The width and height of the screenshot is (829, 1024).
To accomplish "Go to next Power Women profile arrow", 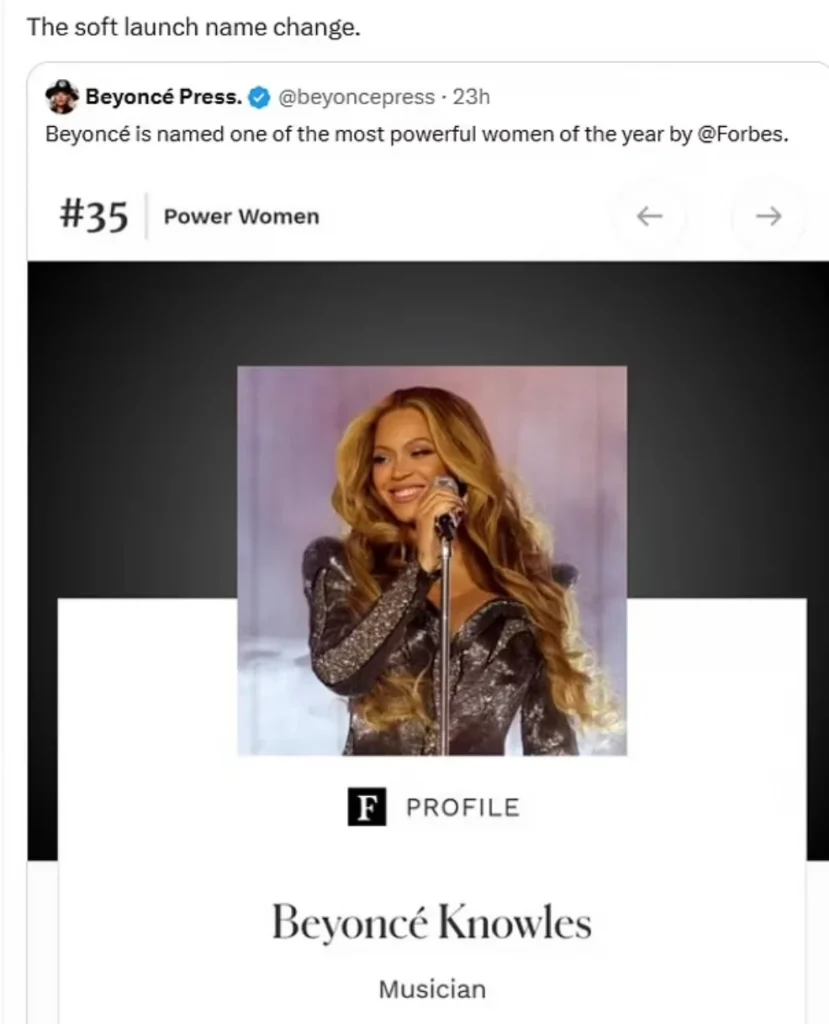I will tap(768, 216).
